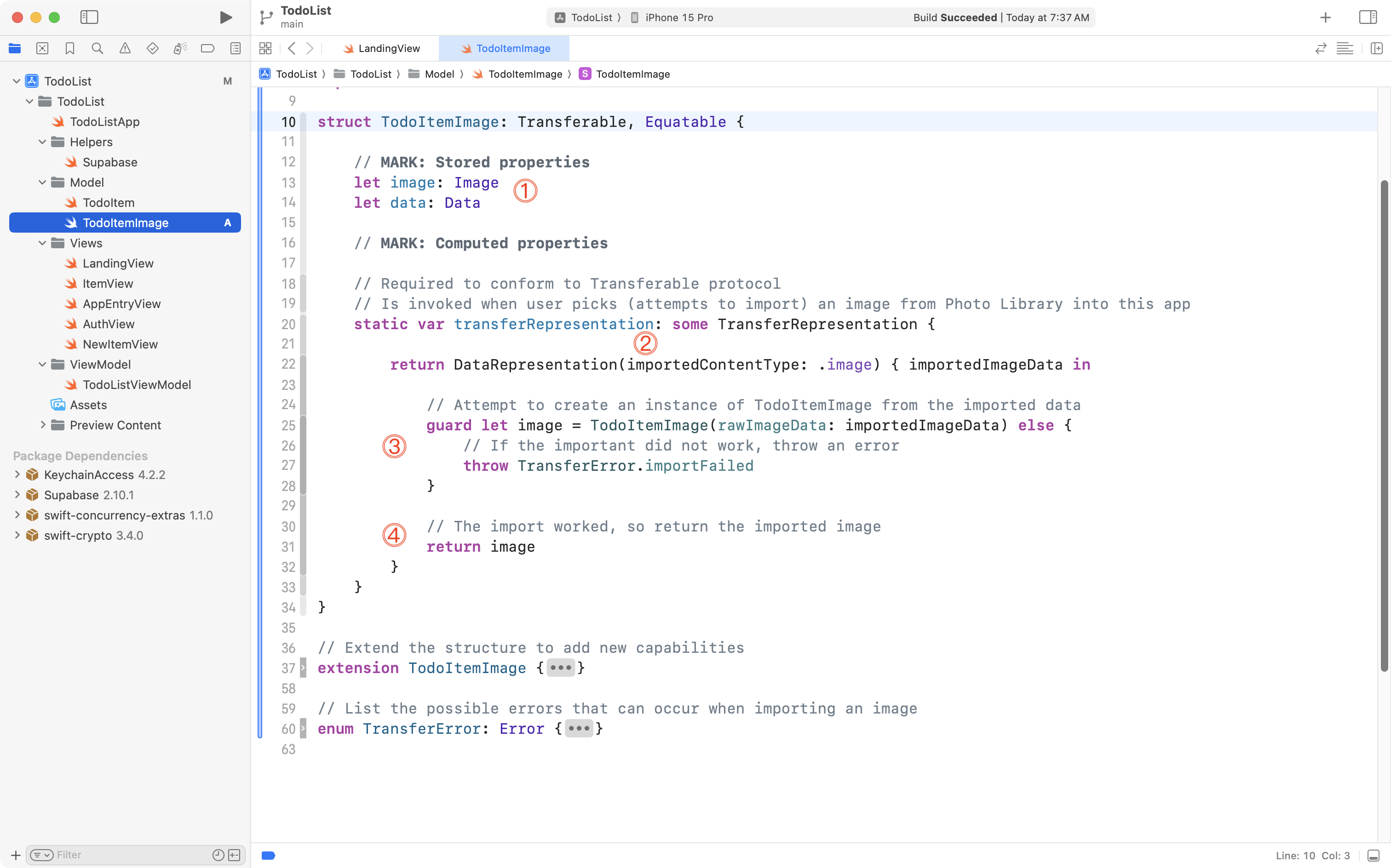Toggle the Inspector panel on the right
Screen dimensions: 1391x868
[1368, 17]
